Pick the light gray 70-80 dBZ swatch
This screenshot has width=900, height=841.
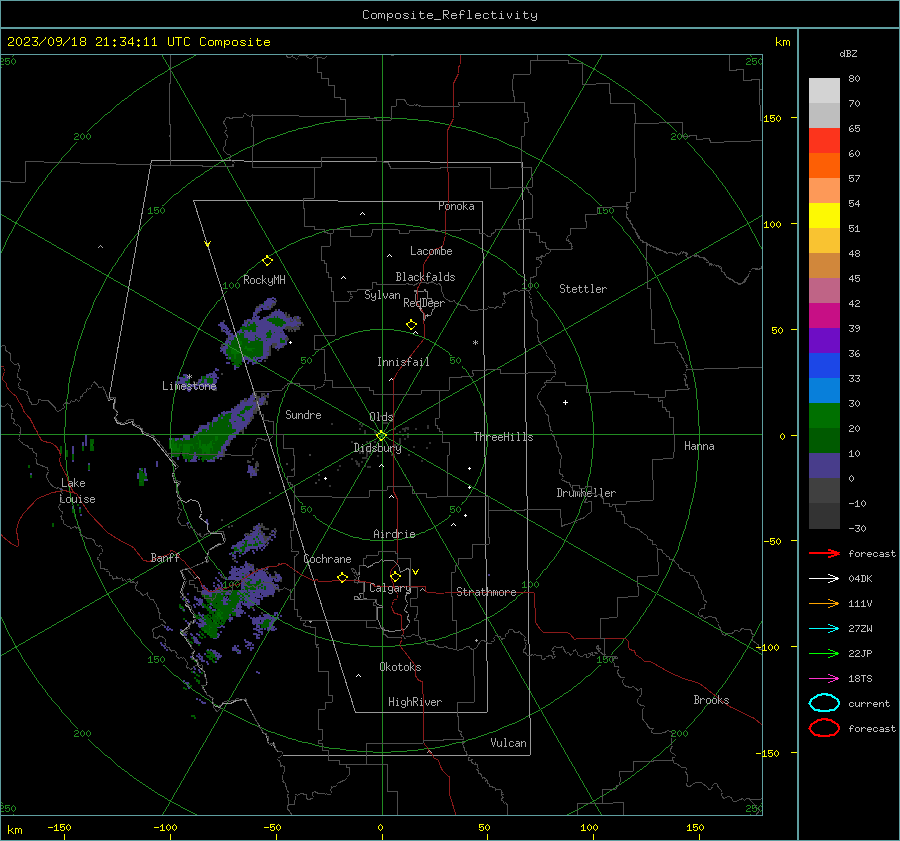[x=824, y=91]
